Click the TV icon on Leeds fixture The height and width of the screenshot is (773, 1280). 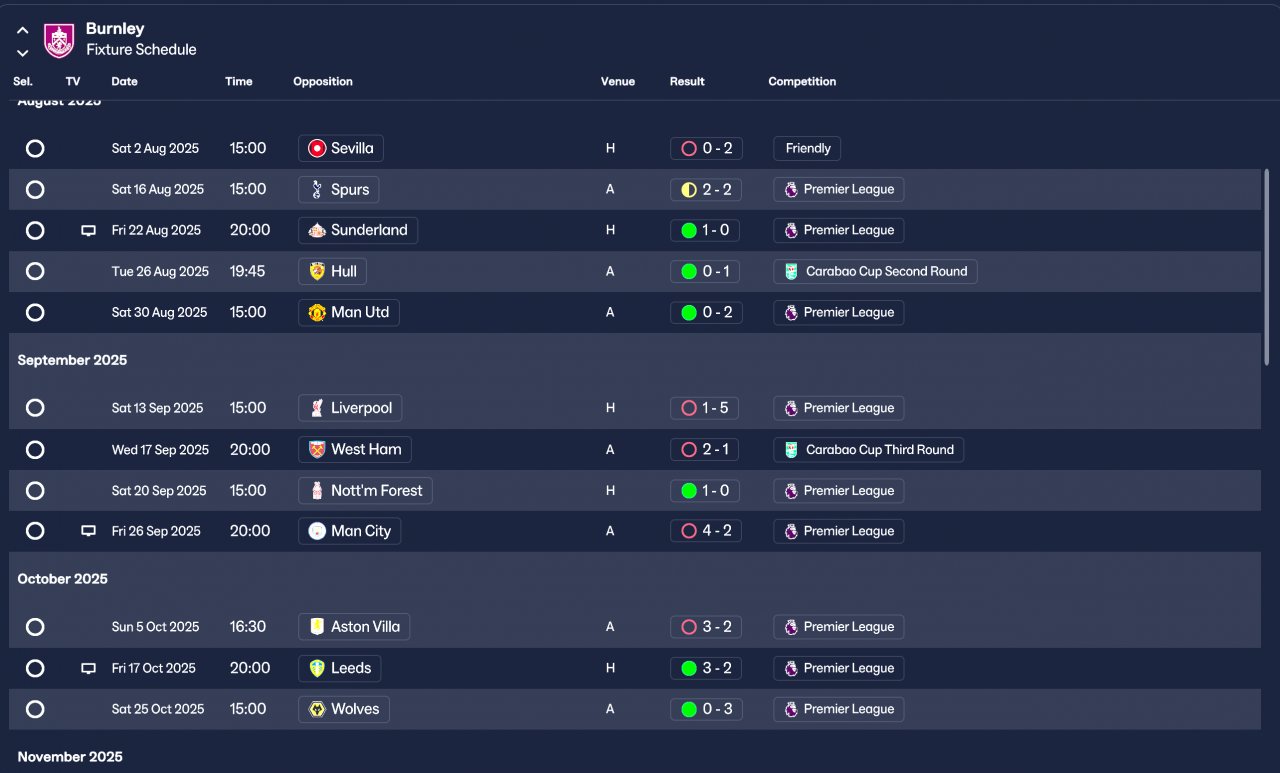click(88, 669)
